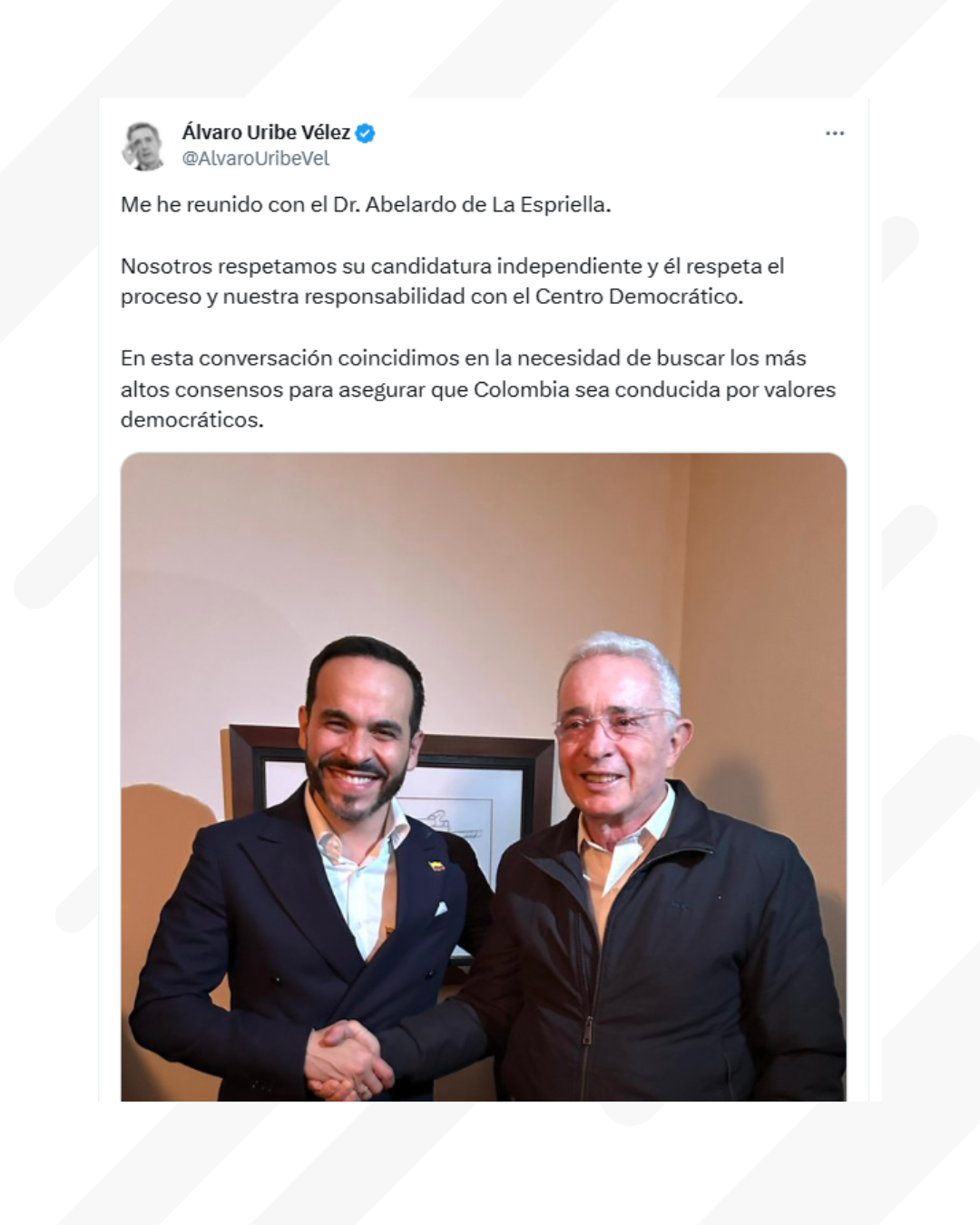Select the paragraph starting 'Nosotros respetamos su candidatura'

click(453, 281)
